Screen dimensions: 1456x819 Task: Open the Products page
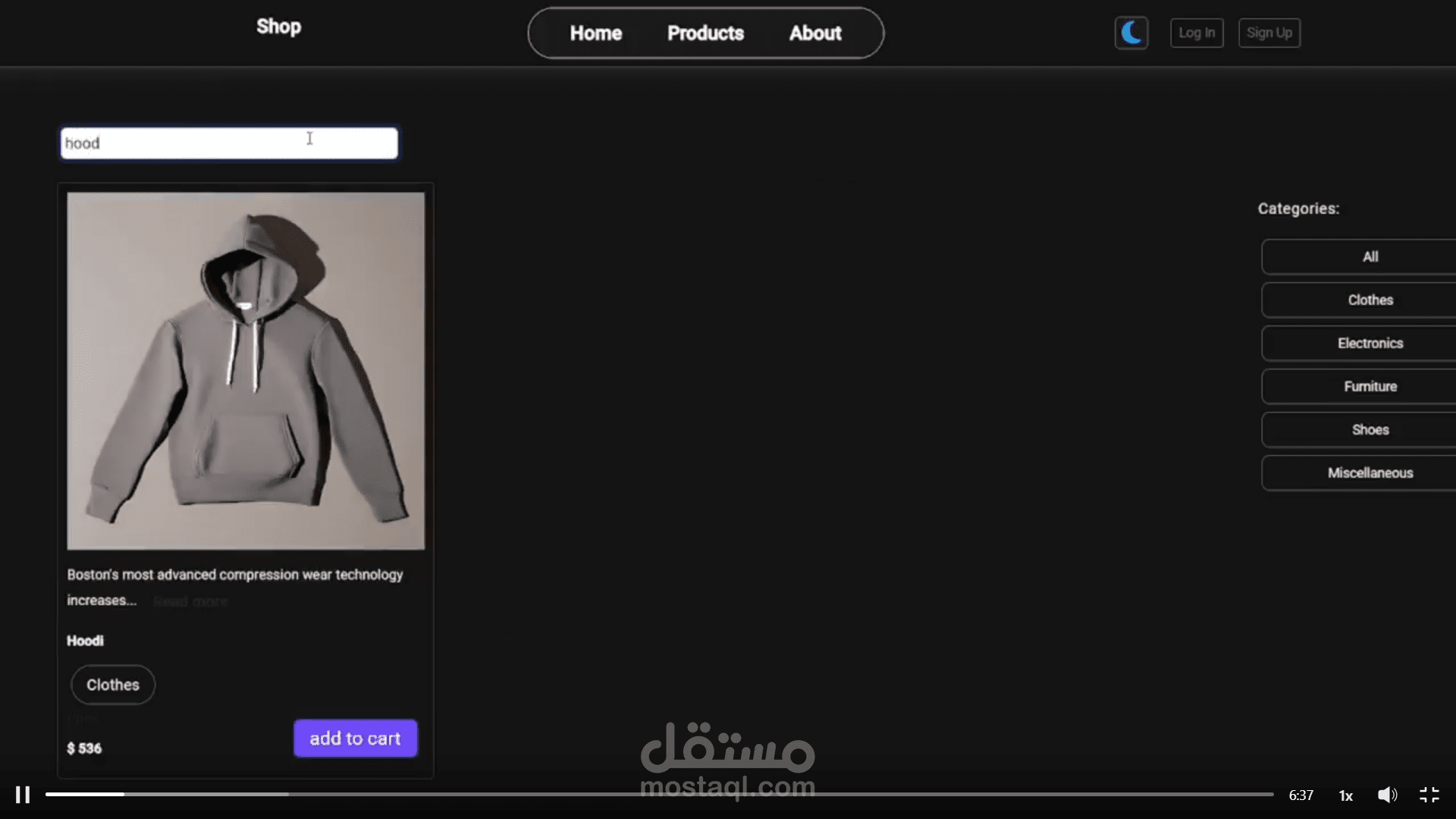pos(705,33)
